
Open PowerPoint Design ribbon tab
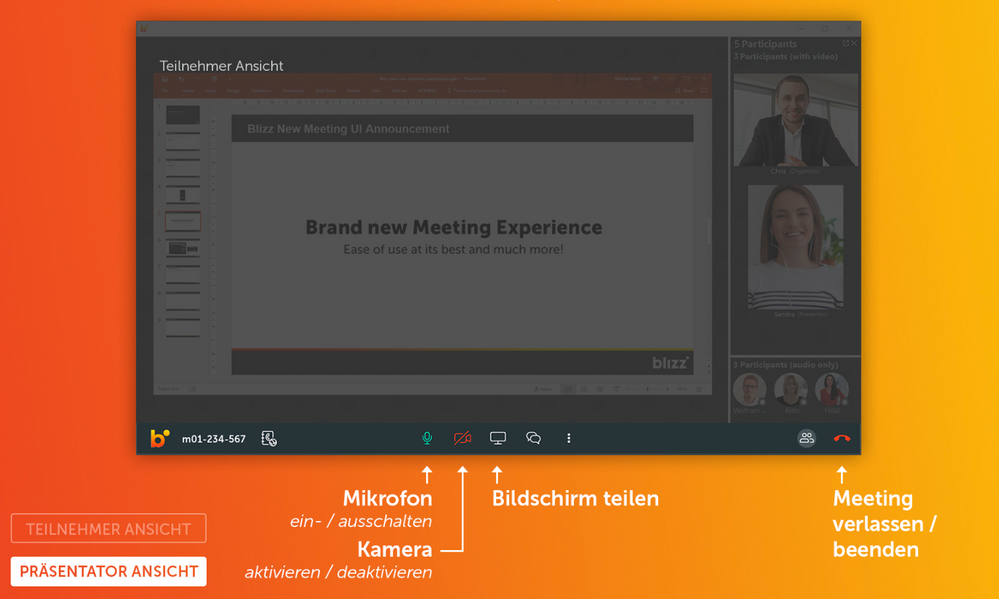coord(233,91)
